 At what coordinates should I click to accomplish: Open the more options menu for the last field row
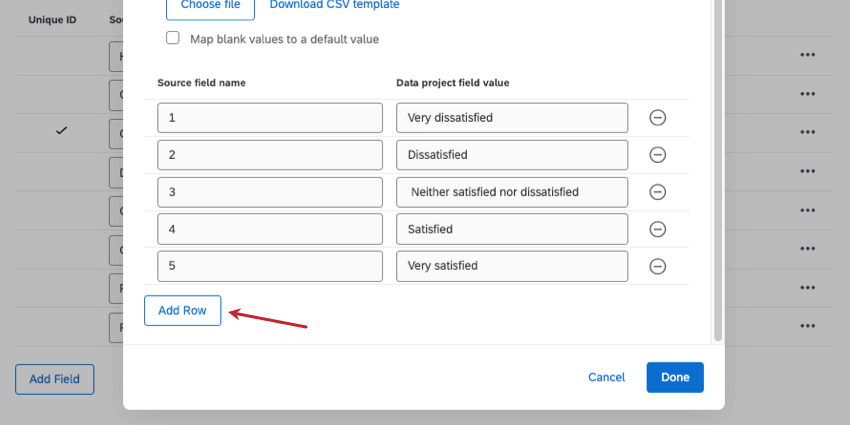click(808, 326)
